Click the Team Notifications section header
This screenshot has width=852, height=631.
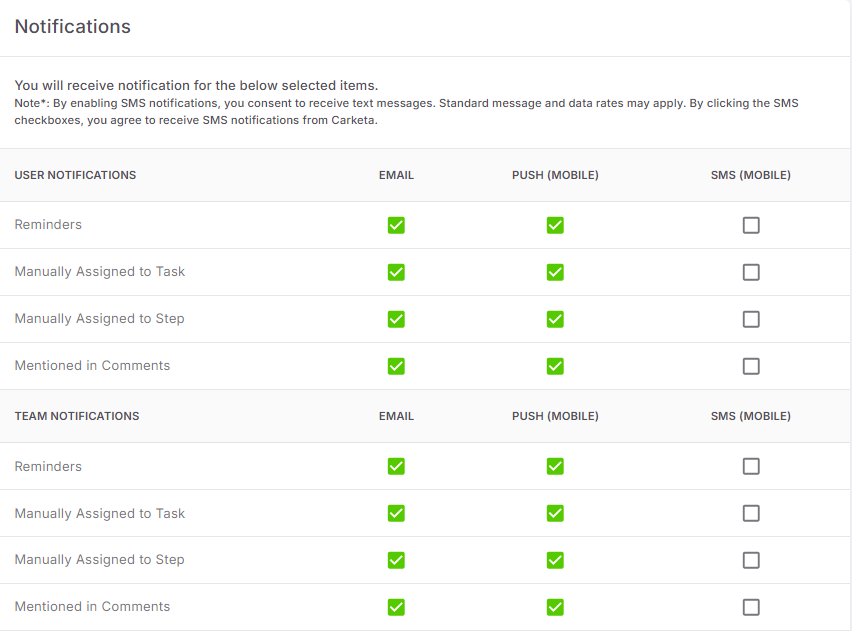click(x=77, y=416)
